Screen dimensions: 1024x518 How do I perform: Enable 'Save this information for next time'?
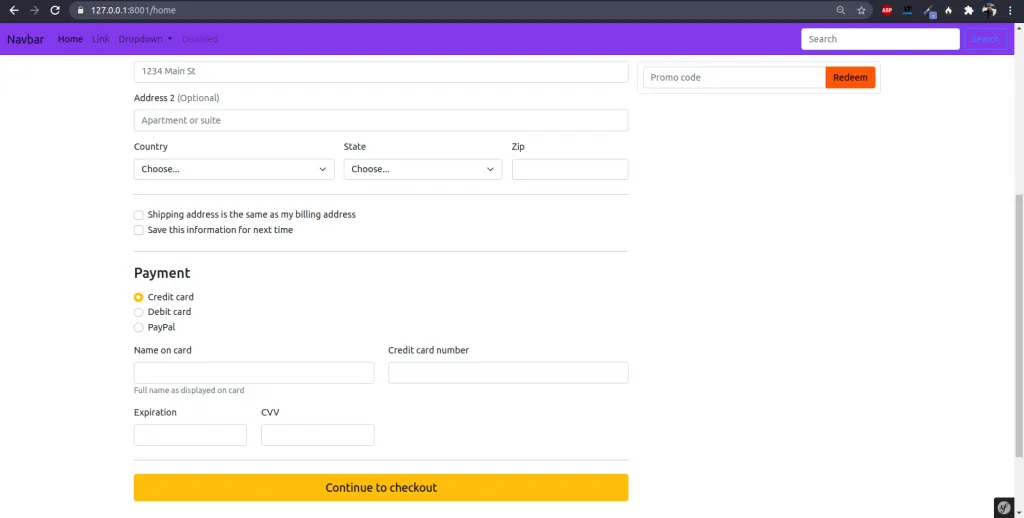point(139,230)
